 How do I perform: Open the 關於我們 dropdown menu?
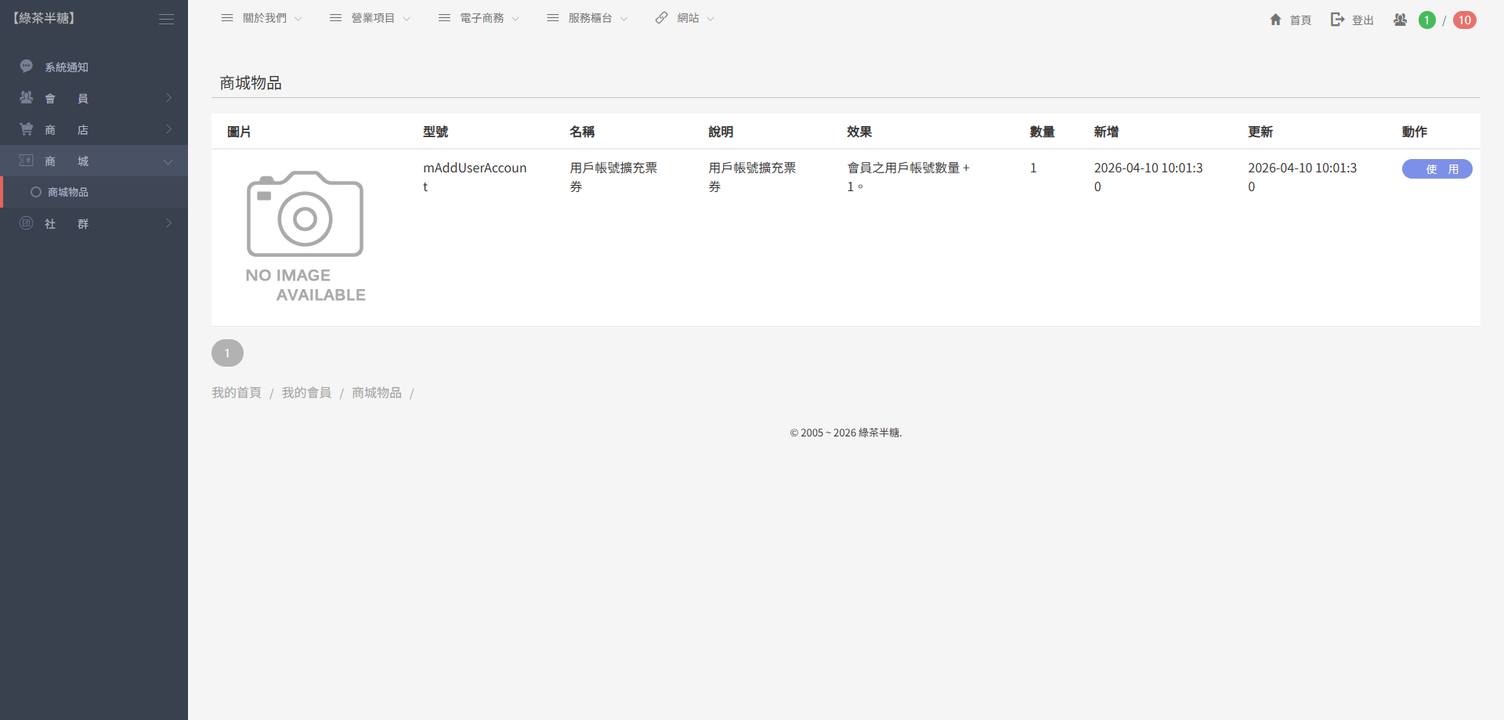(x=262, y=19)
